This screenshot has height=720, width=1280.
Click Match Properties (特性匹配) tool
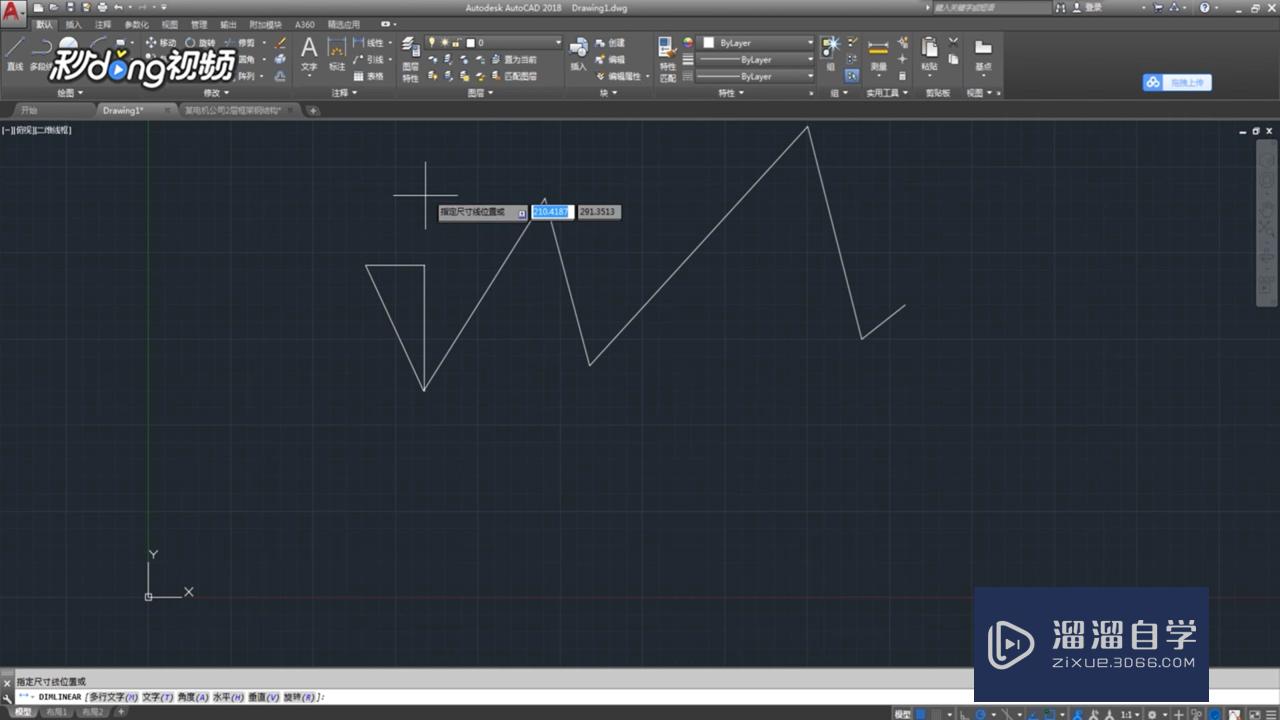(x=667, y=60)
